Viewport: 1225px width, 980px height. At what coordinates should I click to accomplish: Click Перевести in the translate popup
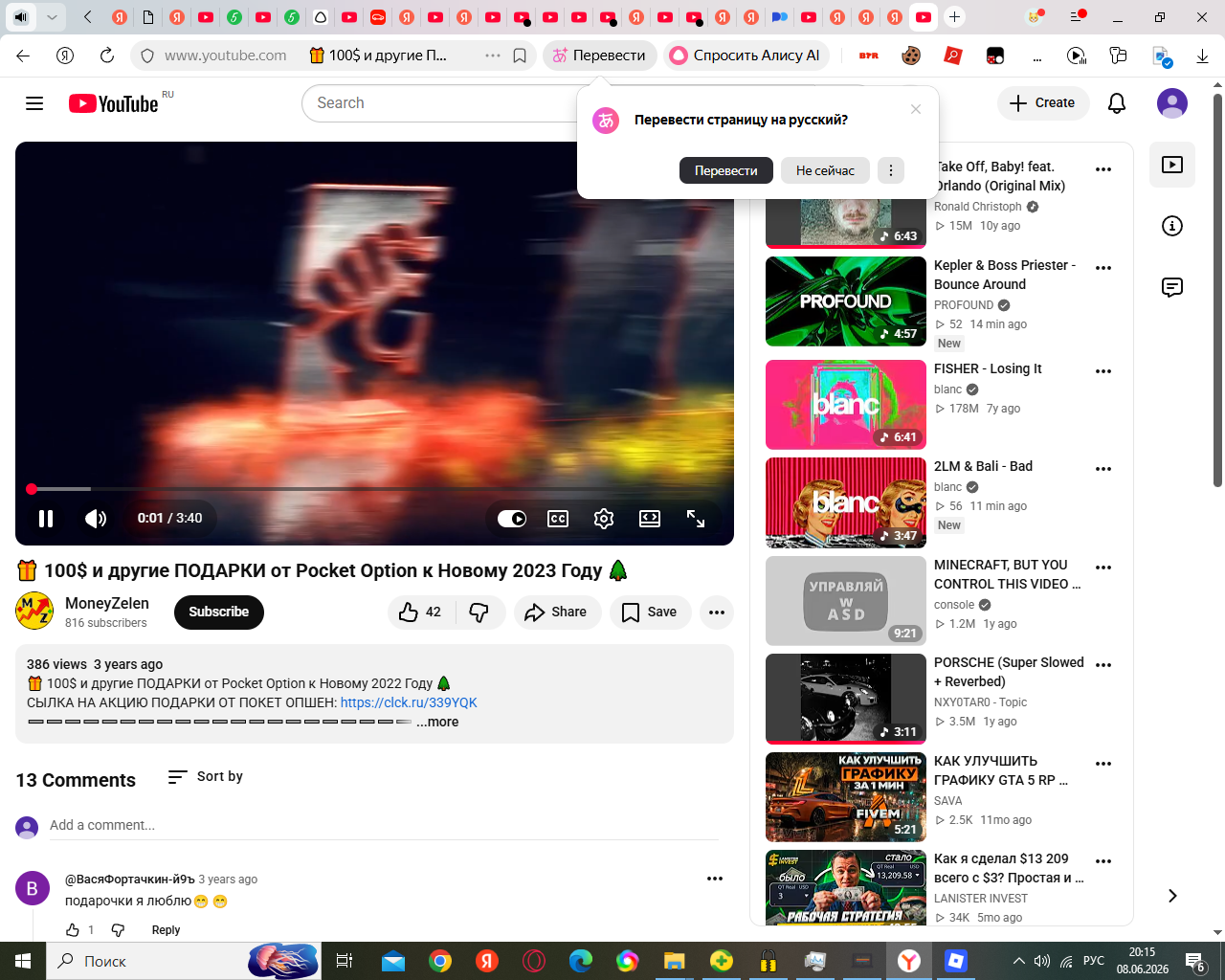click(725, 170)
